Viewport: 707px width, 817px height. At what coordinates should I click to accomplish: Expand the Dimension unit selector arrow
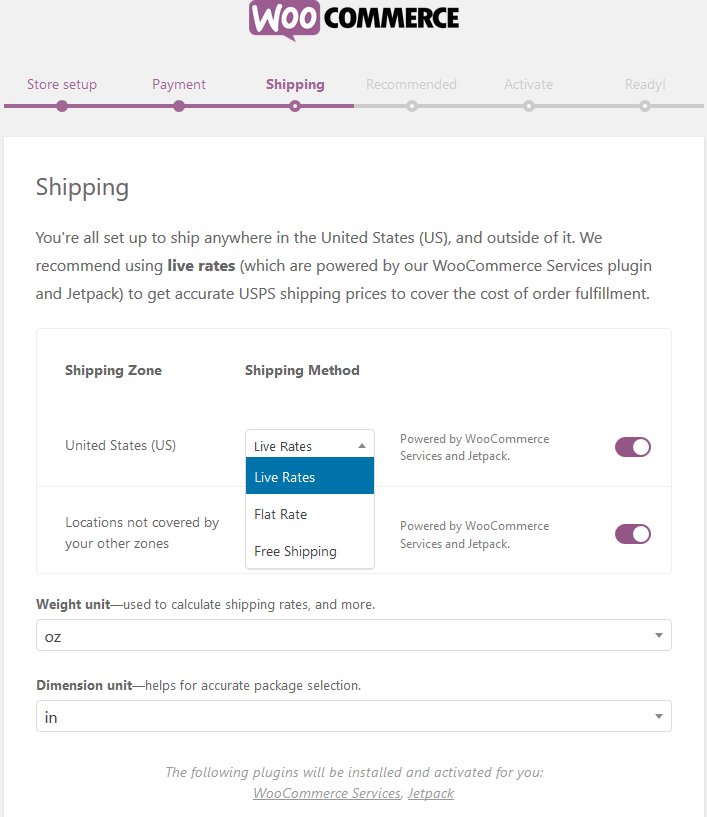(659, 716)
